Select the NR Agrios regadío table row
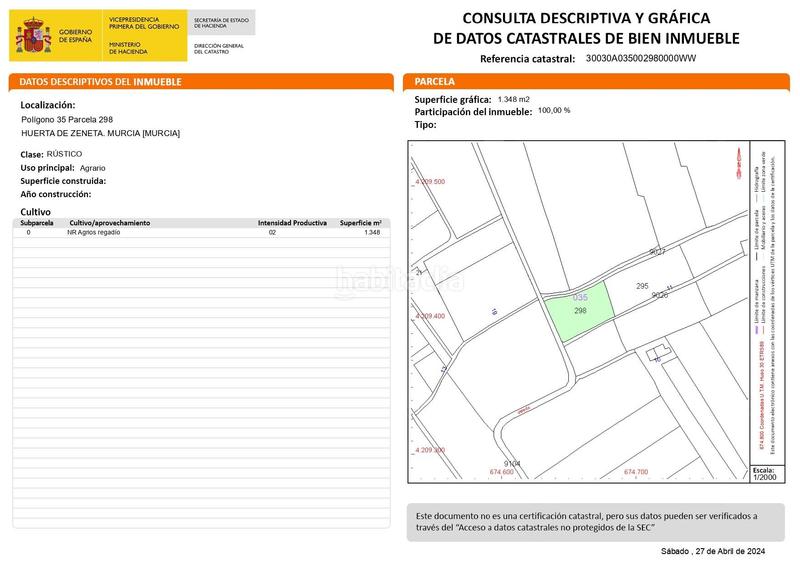The height and width of the screenshot is (565, 800). click(200, 232)
